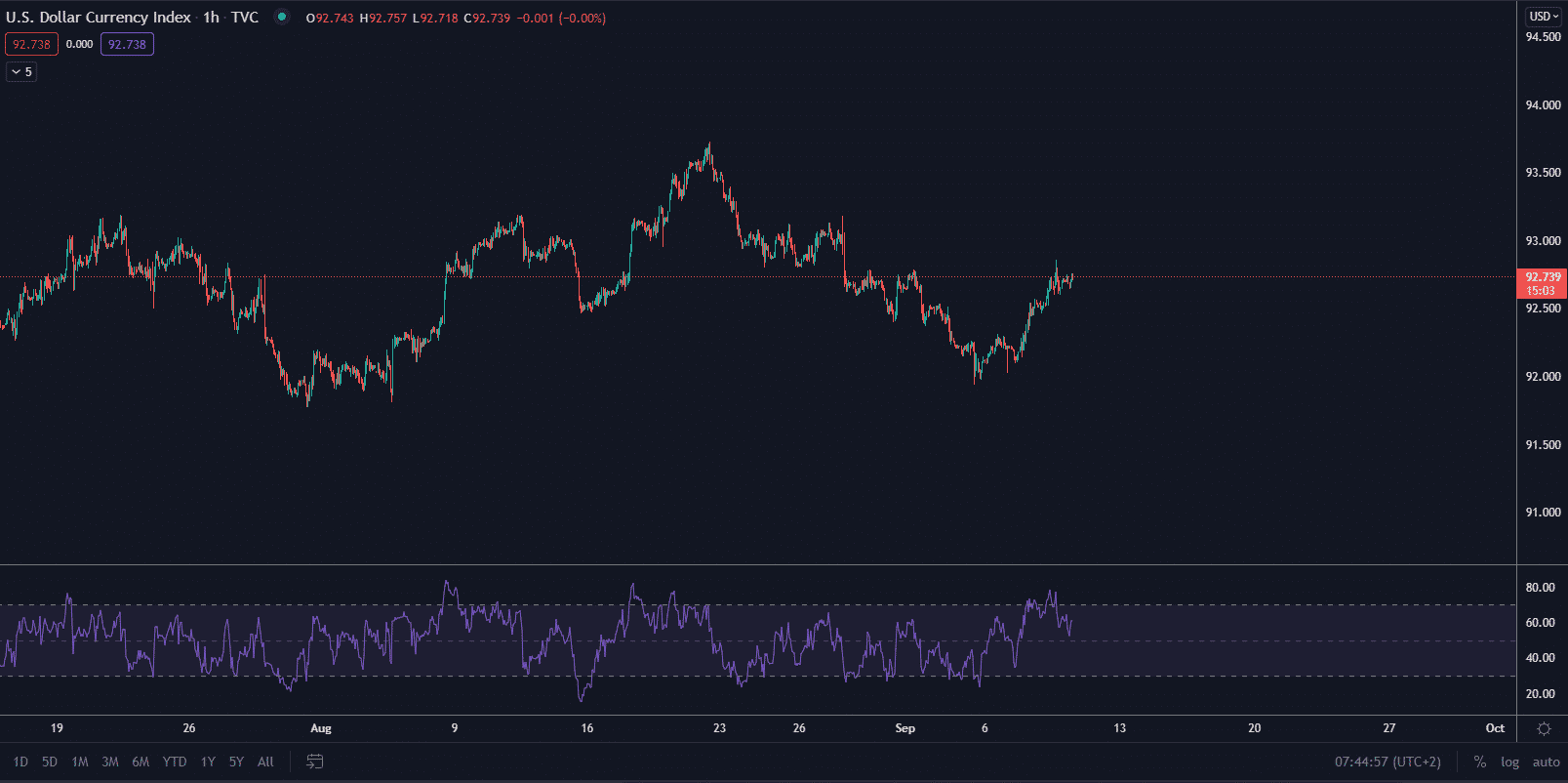This screenshot has width=1568, height=783.
Task: Click the U.S. Dollar Currency Index title
Action: (x=99, y=18)
